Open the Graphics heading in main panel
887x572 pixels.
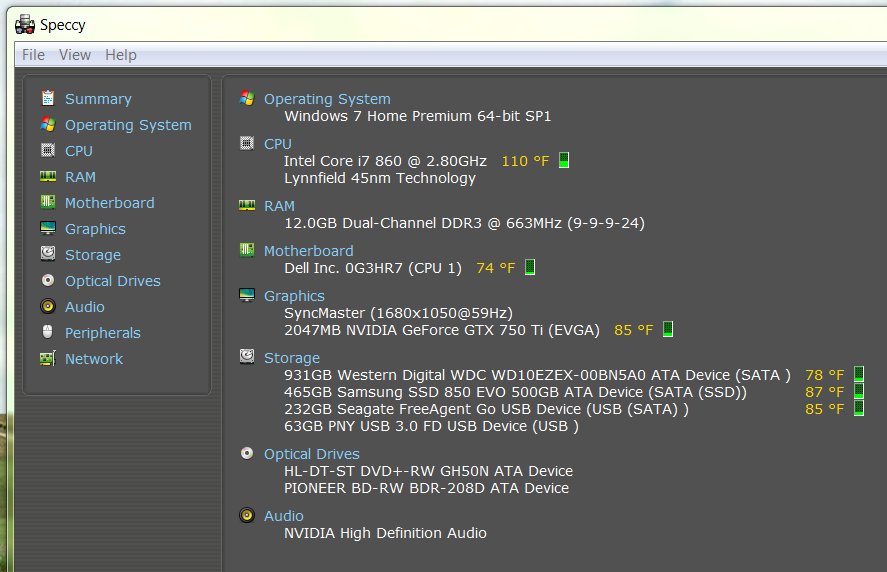pos(294,296)
